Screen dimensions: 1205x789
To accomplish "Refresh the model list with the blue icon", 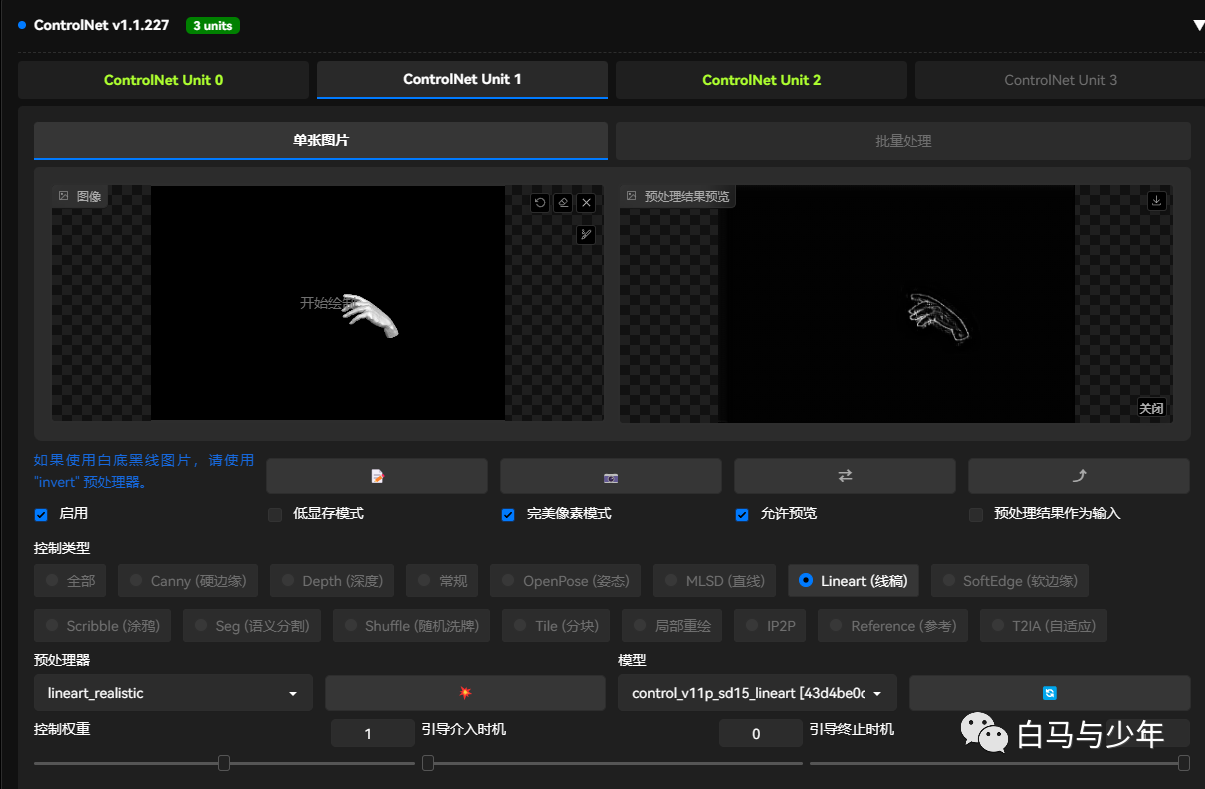I will tap(1049, 693).
